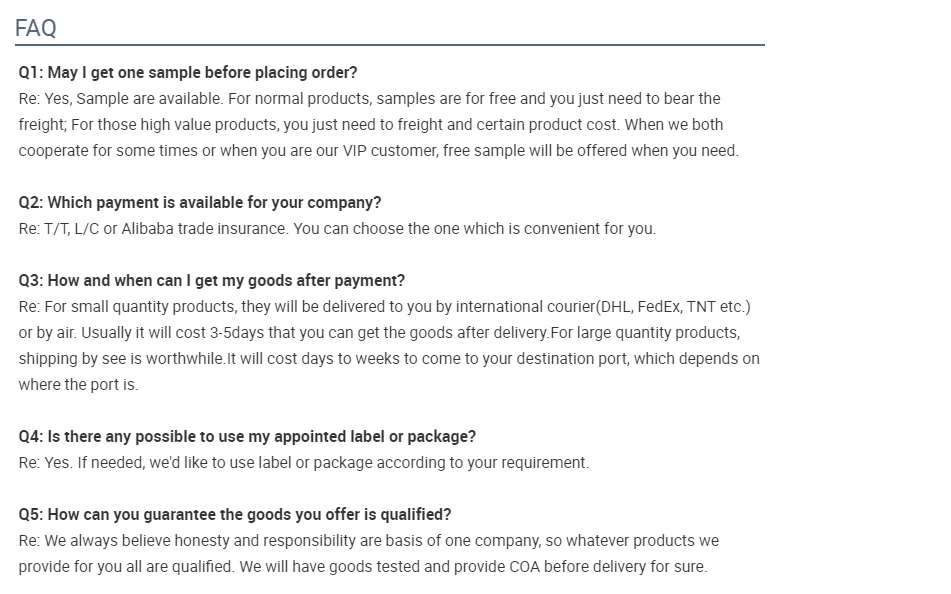Click the words "Alibaba trade insurance"
This screenshot has width=951, height=594.
tap(203, 229)
